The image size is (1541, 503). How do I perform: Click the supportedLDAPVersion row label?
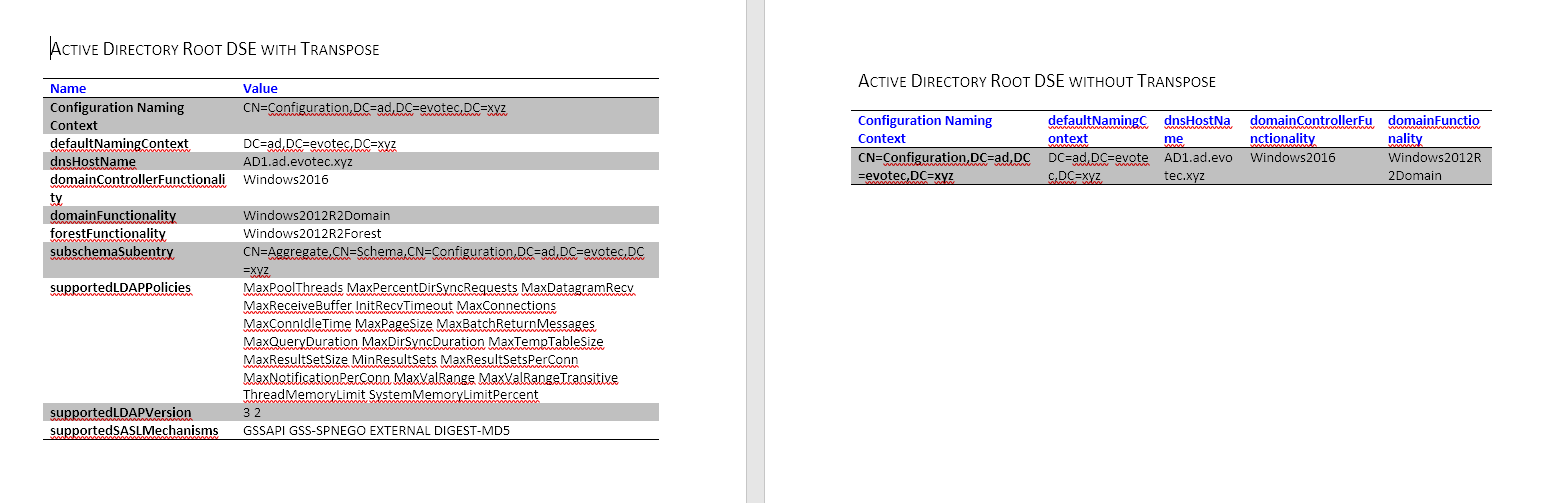[x=120, y=412]
